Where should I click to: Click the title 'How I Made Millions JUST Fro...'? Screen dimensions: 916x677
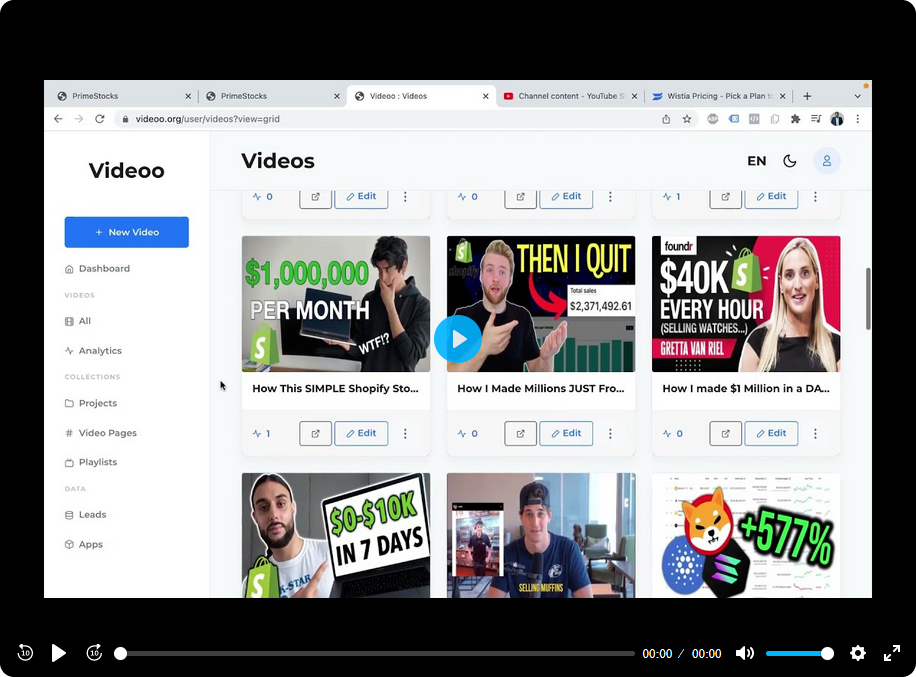[541, 388]
